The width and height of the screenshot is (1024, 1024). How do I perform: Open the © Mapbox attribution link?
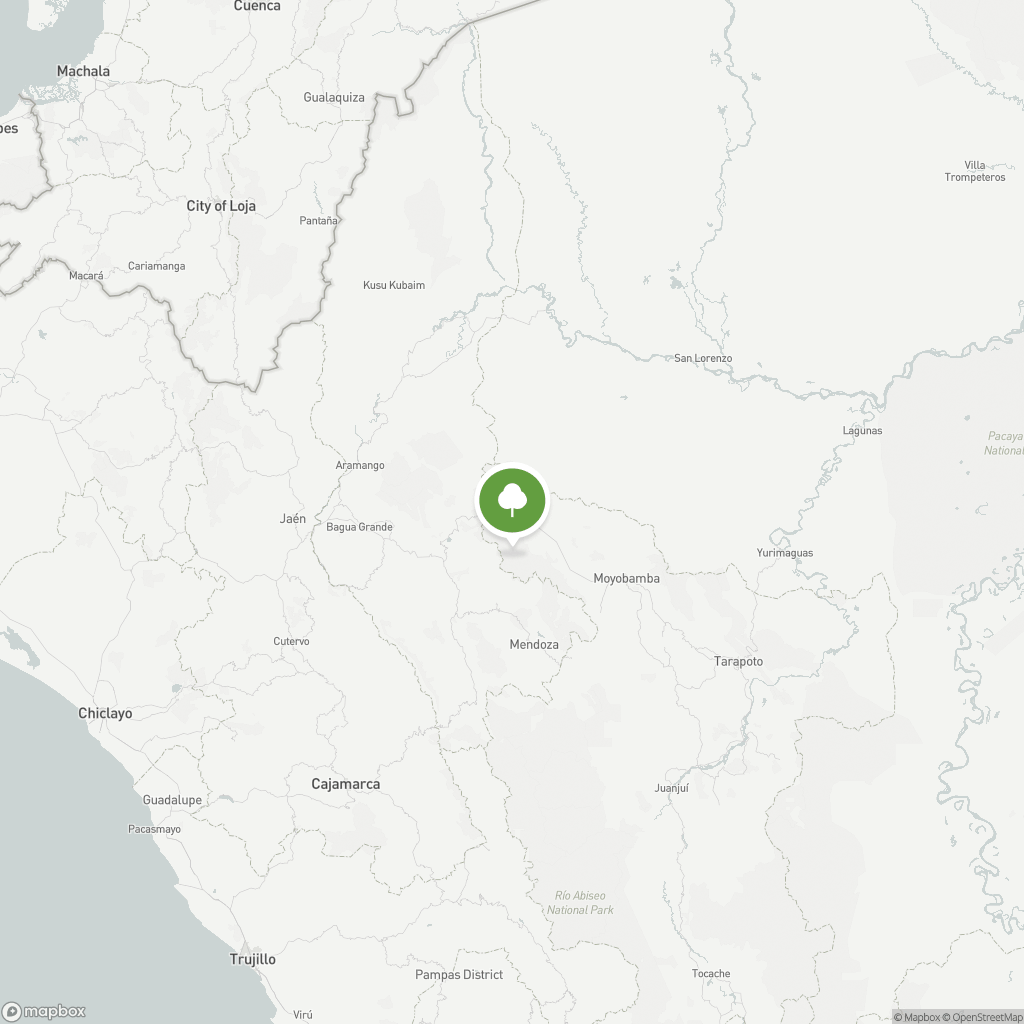(916, 1017)
